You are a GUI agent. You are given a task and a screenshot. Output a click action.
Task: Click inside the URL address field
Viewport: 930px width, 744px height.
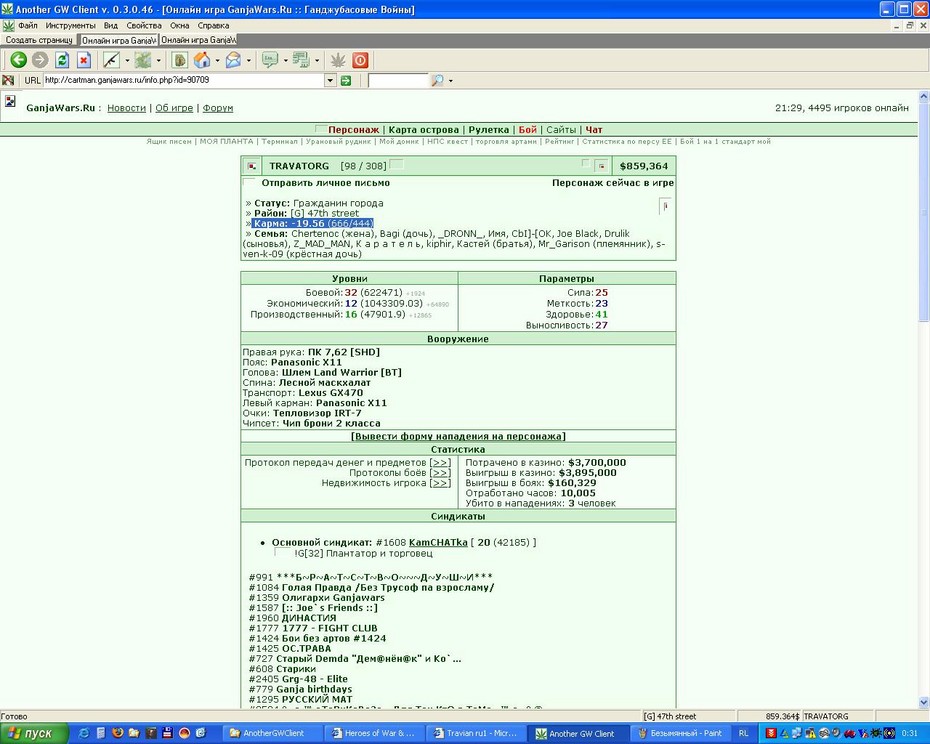click(184, 80)
